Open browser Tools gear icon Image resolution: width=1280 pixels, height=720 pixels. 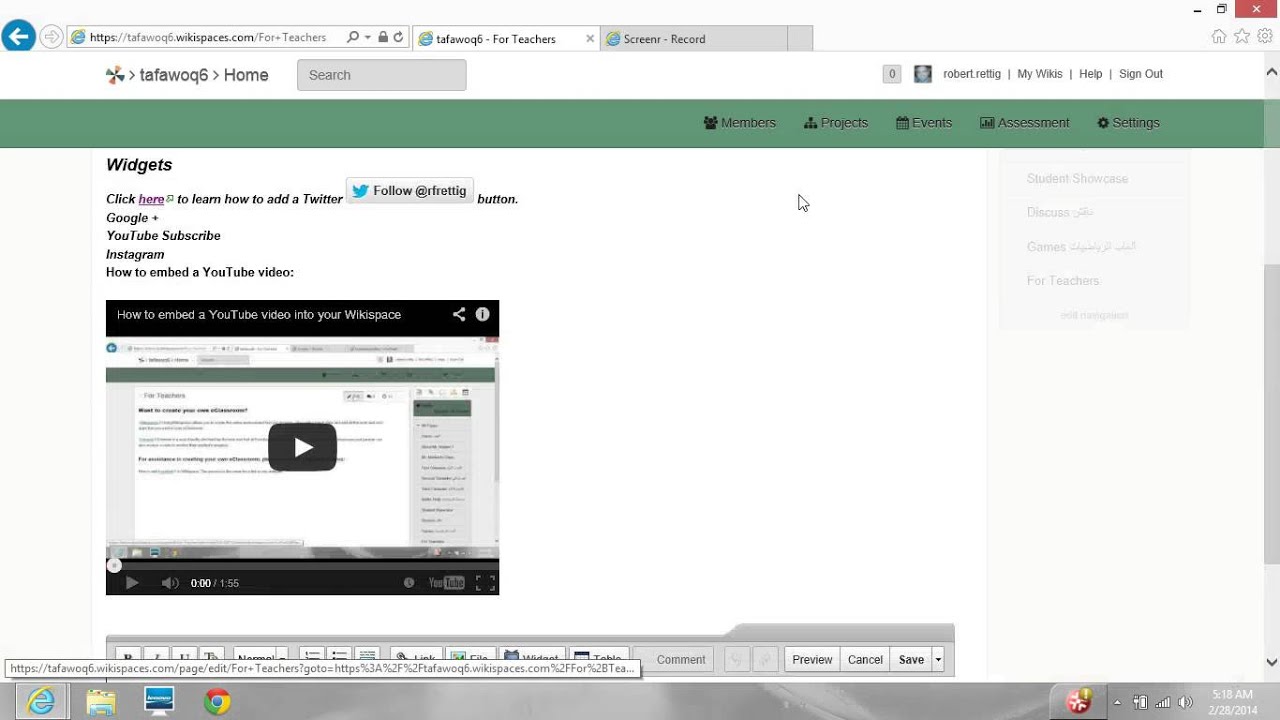pyautogui.click(x=1265, y=37)
